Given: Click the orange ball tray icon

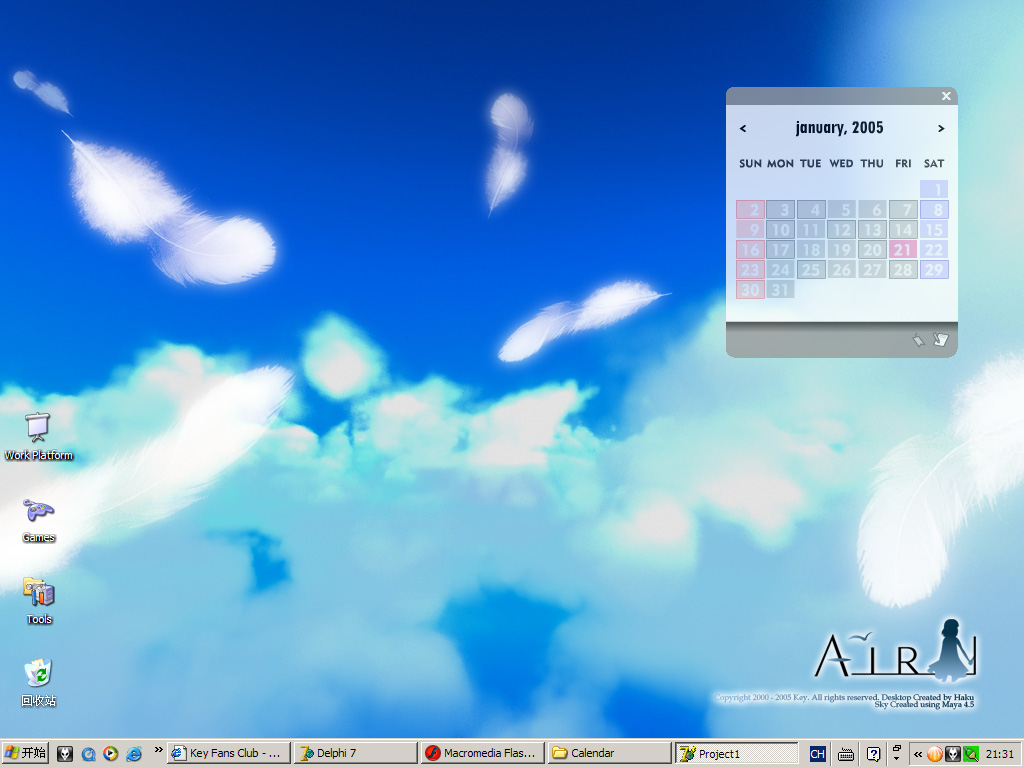Looking at the screenshot, I should tap(935, 754).
